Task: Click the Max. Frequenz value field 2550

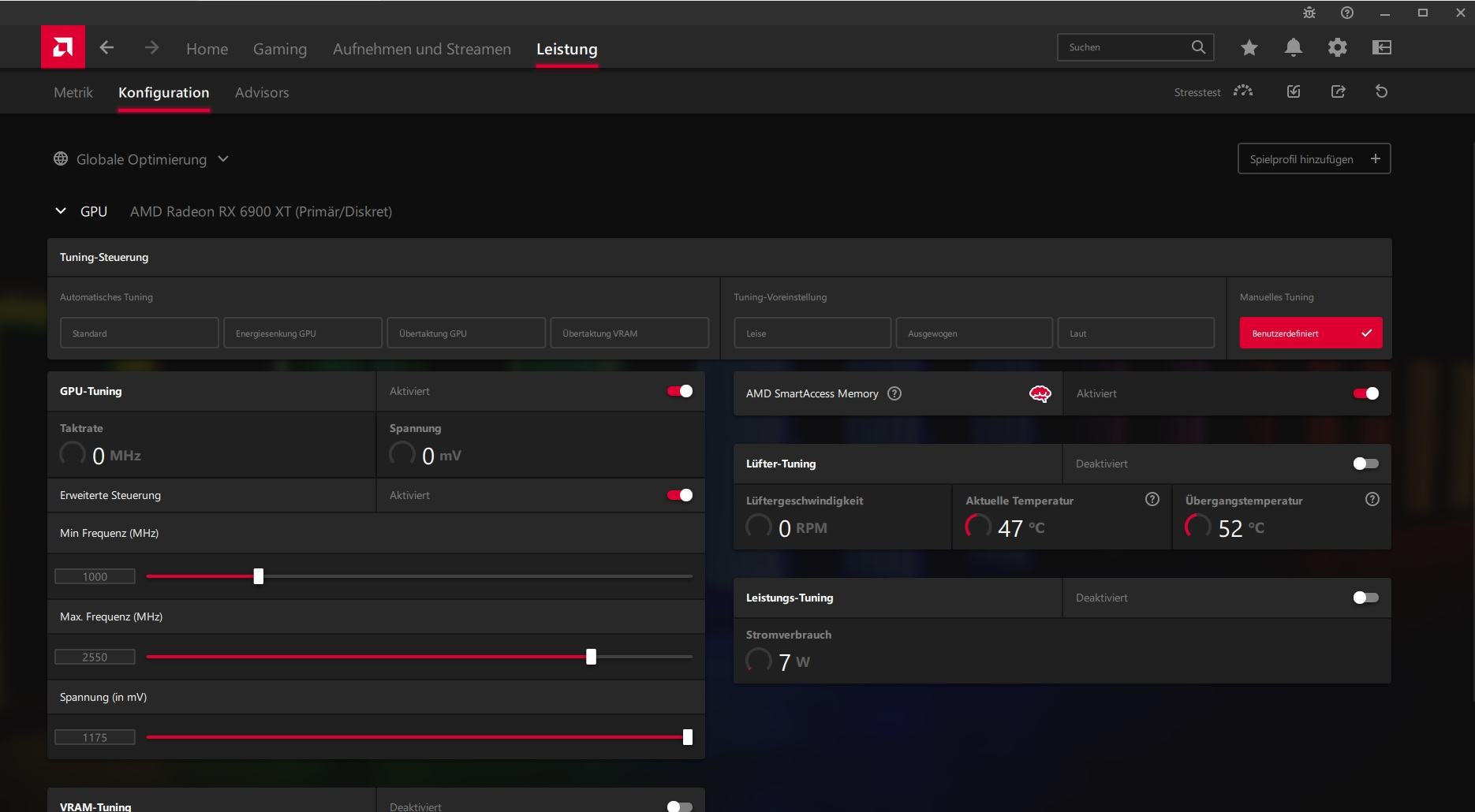Action: tap(95, 657)
